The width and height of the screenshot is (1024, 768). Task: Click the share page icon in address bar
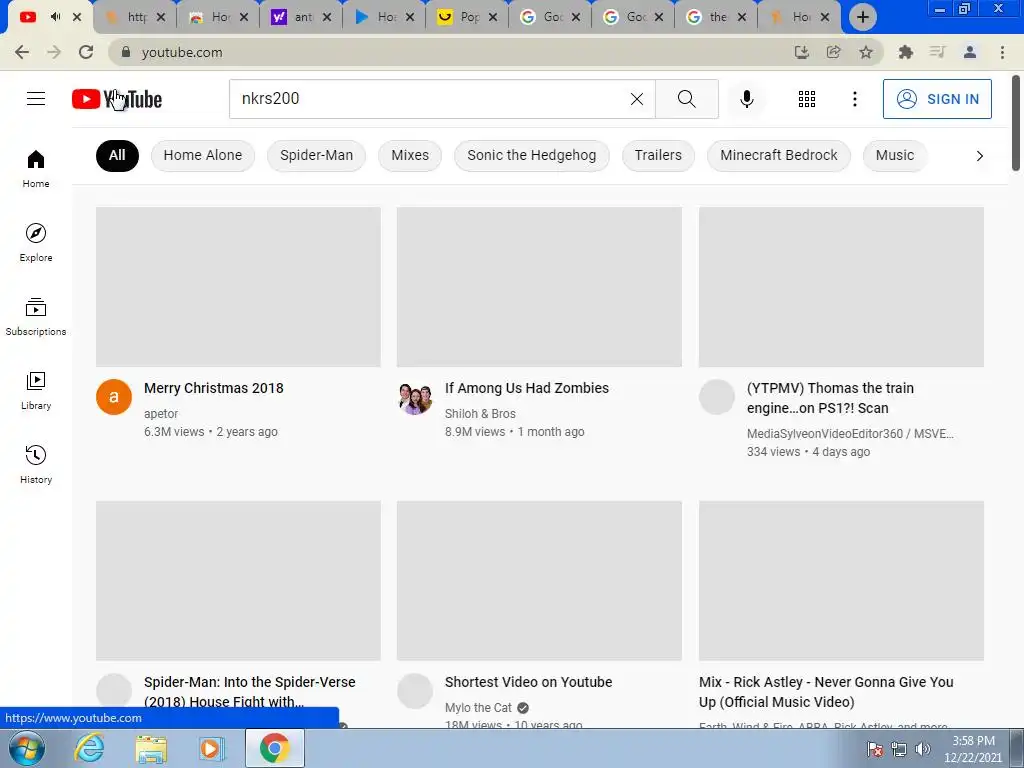833,52
